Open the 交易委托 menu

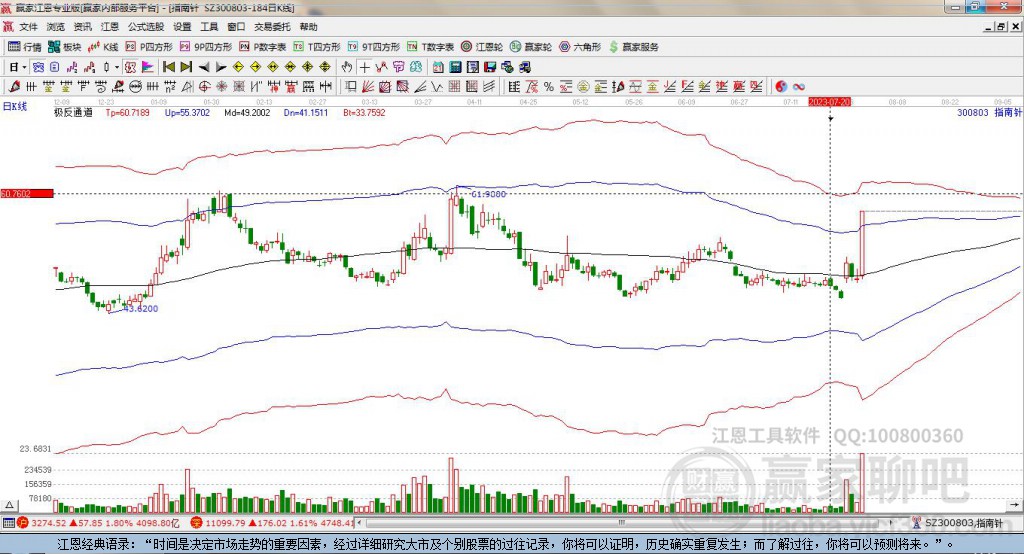click(272, 27)
